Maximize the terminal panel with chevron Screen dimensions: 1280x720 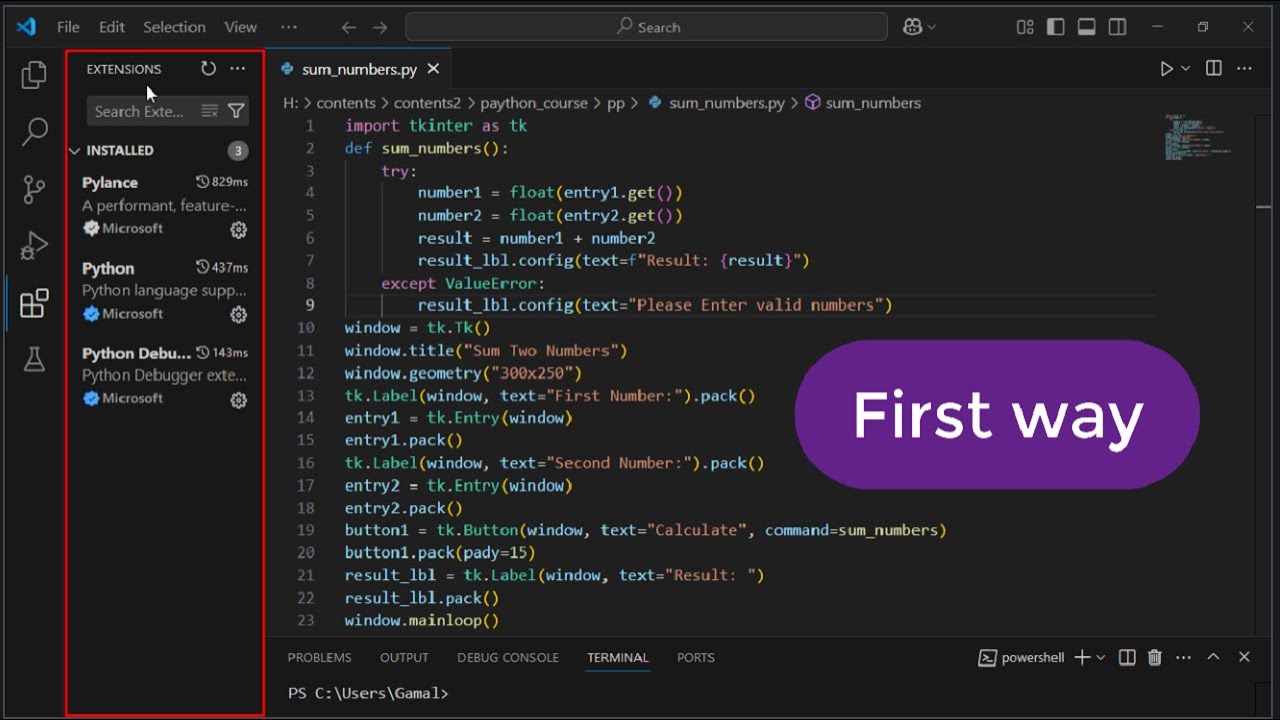click(x=1213, y=657)
